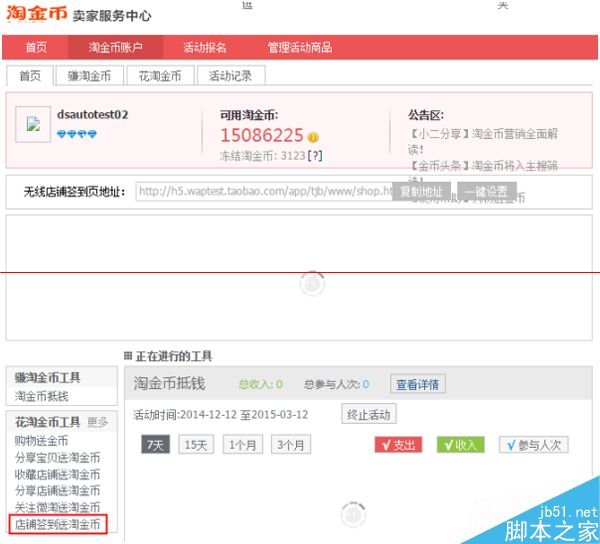Click the grid icon before 正在进行的工具
This screenshot has height=544, width=600.
tap(128, 356)
